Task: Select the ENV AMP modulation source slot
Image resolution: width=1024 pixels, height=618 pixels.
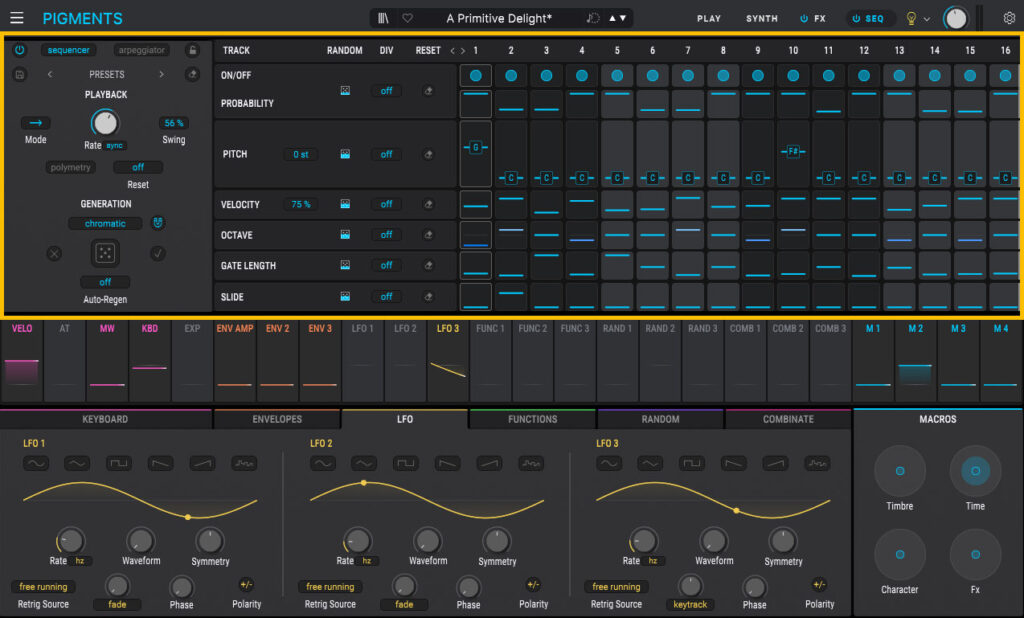Action: pyautogui.click(x=234, y=361)
